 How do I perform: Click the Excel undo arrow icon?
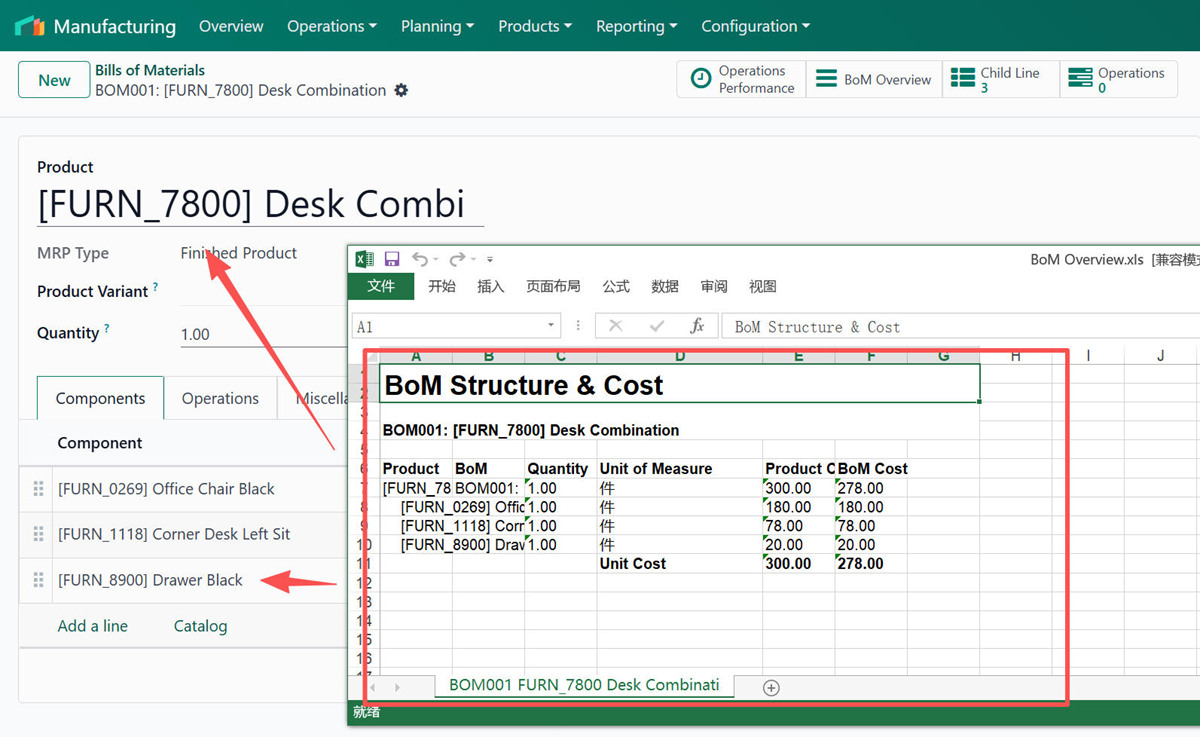[x=419, y=260]
